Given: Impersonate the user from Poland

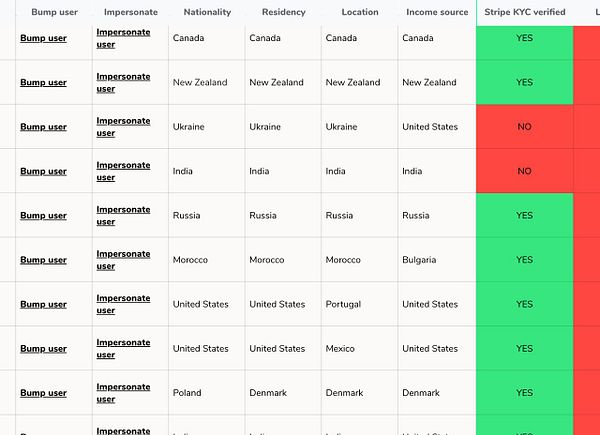Looking at the screenshot, I should pos(123,393).
